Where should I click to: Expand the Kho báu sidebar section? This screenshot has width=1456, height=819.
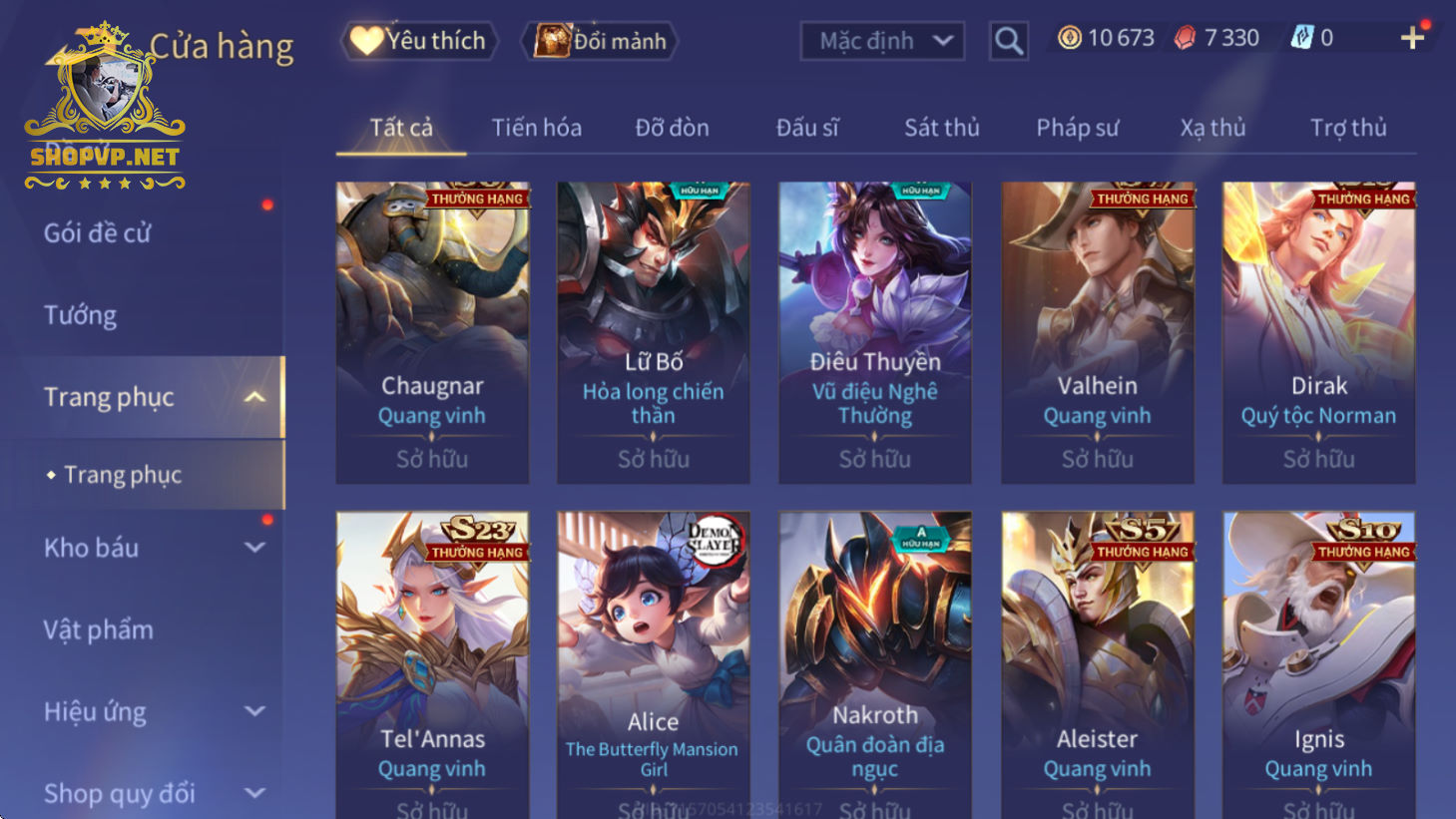(255, 548)
